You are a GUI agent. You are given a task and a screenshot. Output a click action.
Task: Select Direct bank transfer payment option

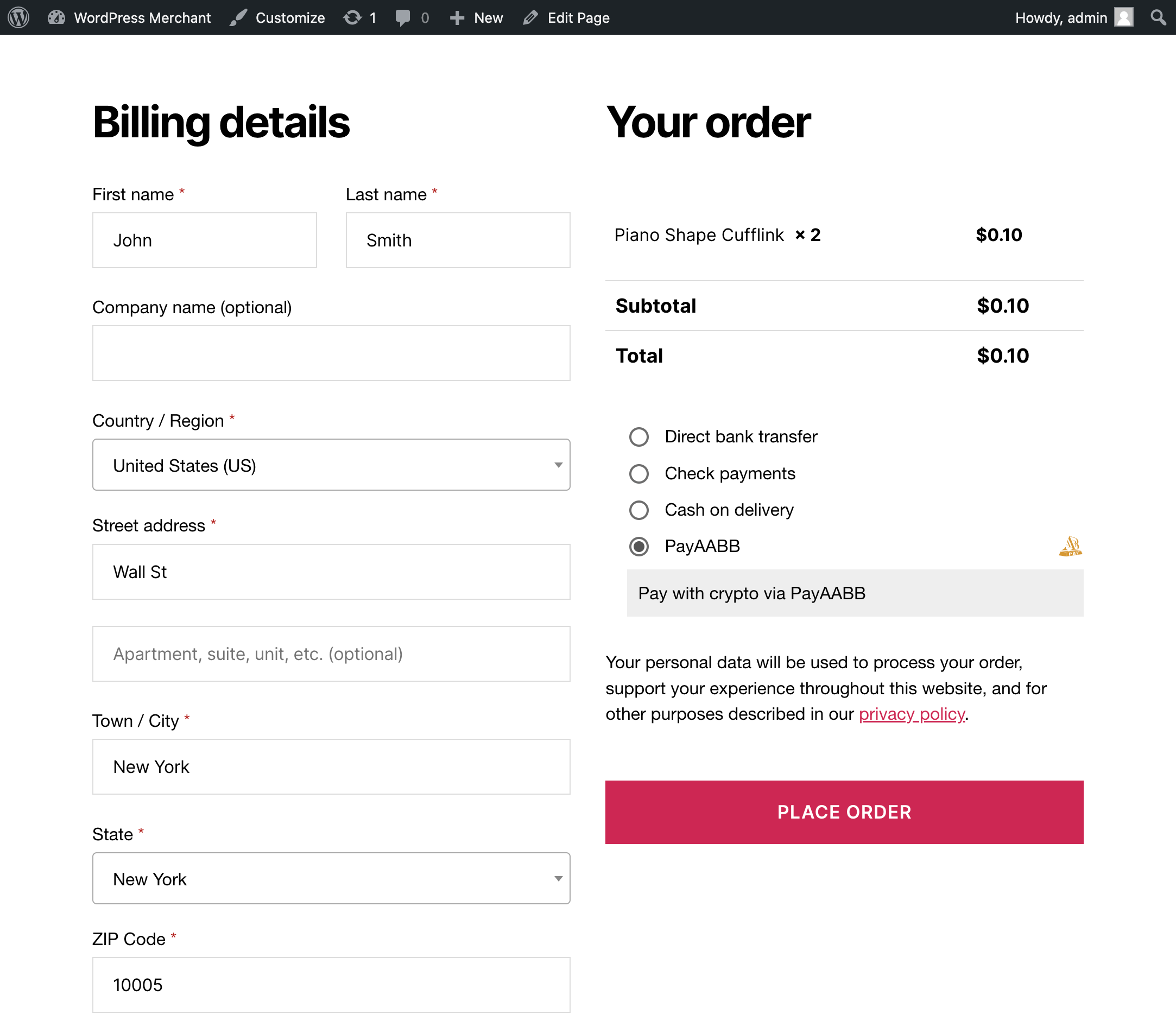pyautogui.click(x=639, y=437)
